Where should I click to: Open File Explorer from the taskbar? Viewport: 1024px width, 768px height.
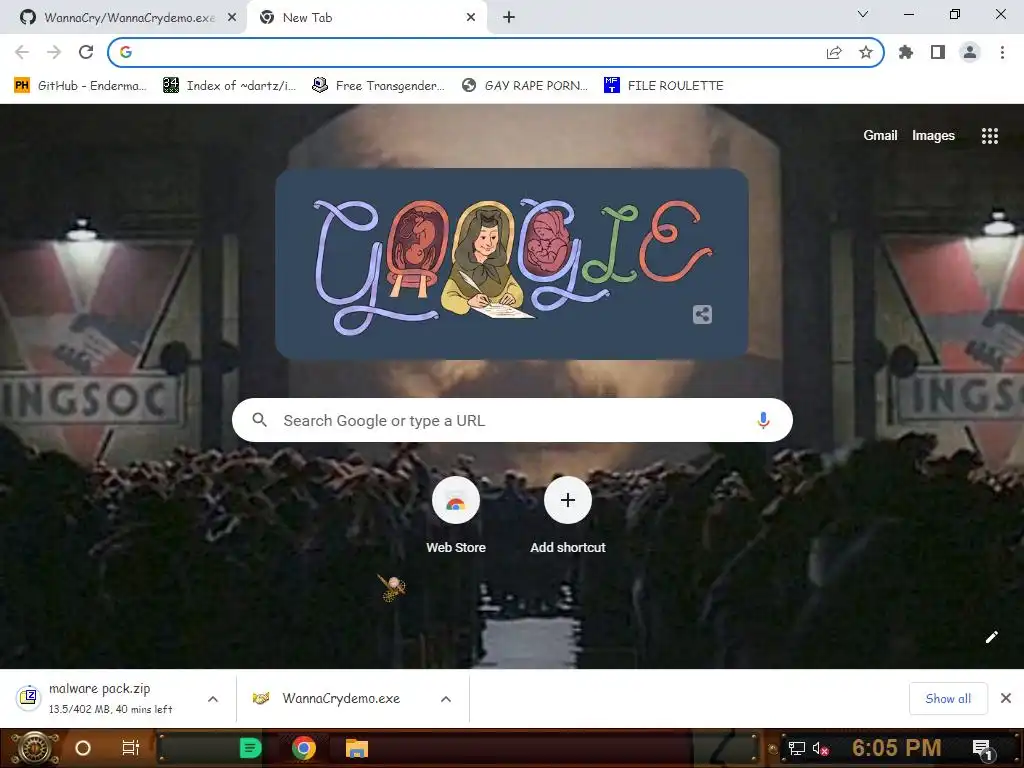click(x=357, y=748)
